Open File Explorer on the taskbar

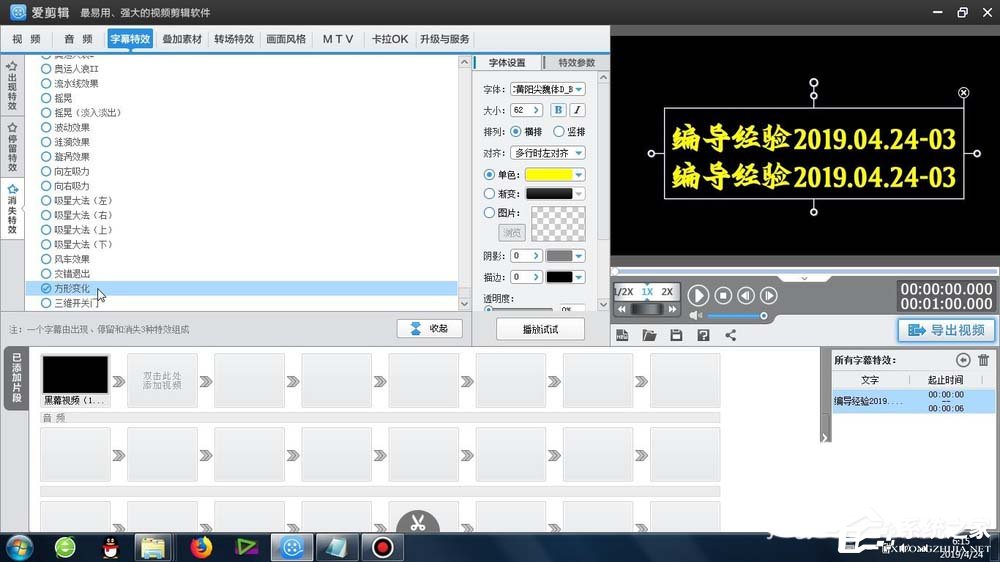(153, 548)
